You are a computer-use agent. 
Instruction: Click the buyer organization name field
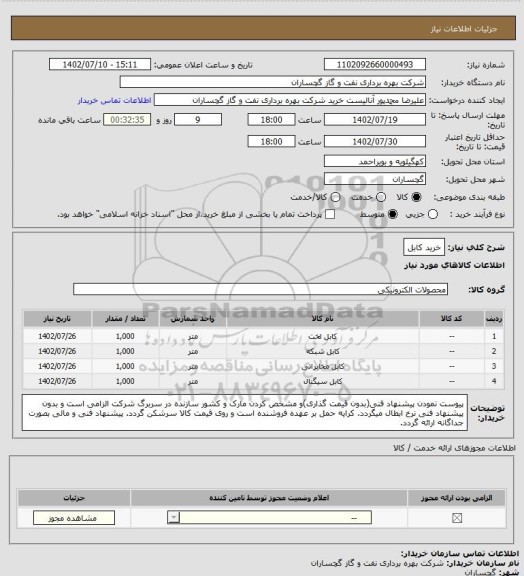click(273, 82)
